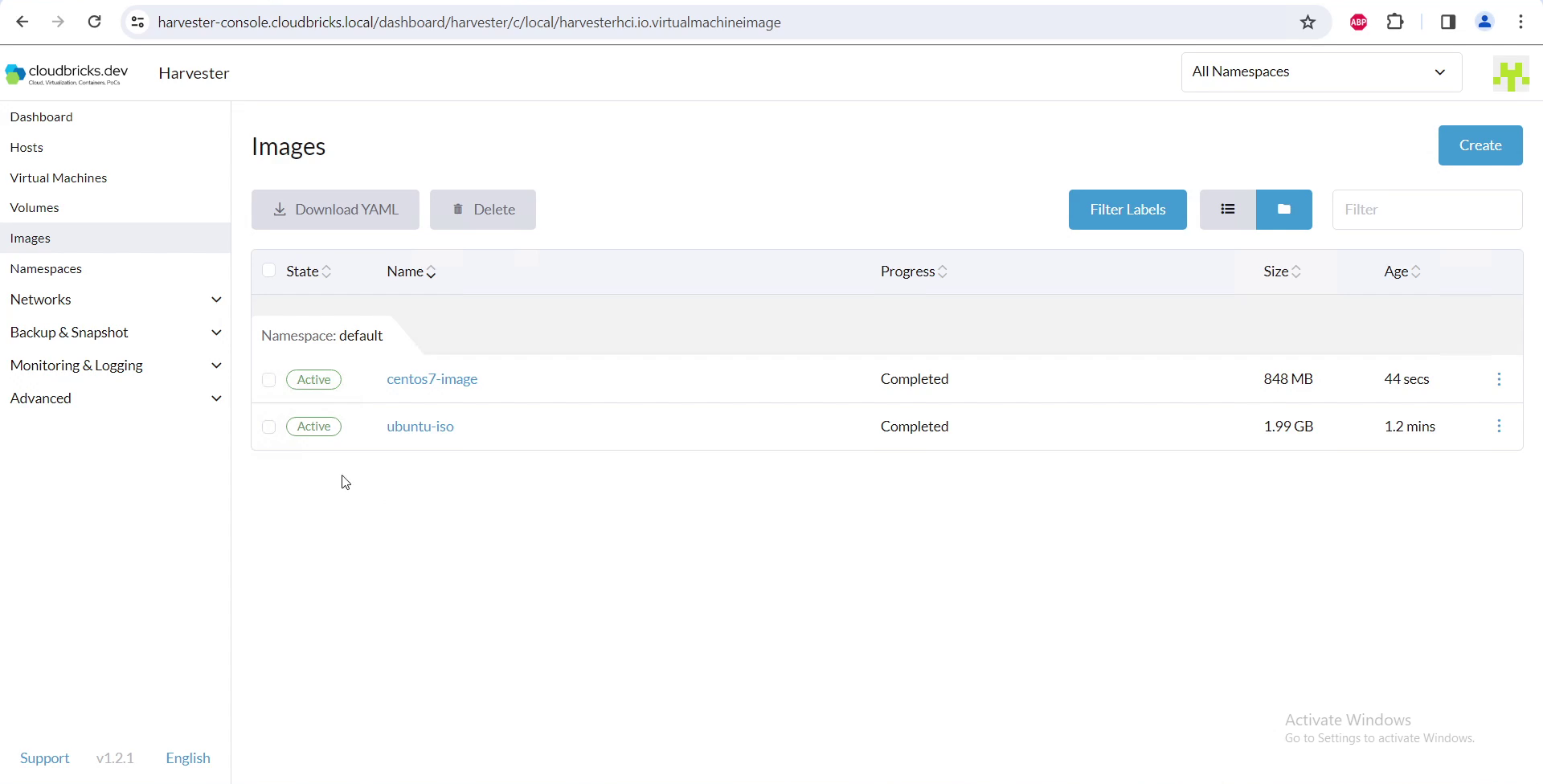Toggle the select-all images checkbox
The height and width of the screenshot is (784, 1543).
point(269,271)
